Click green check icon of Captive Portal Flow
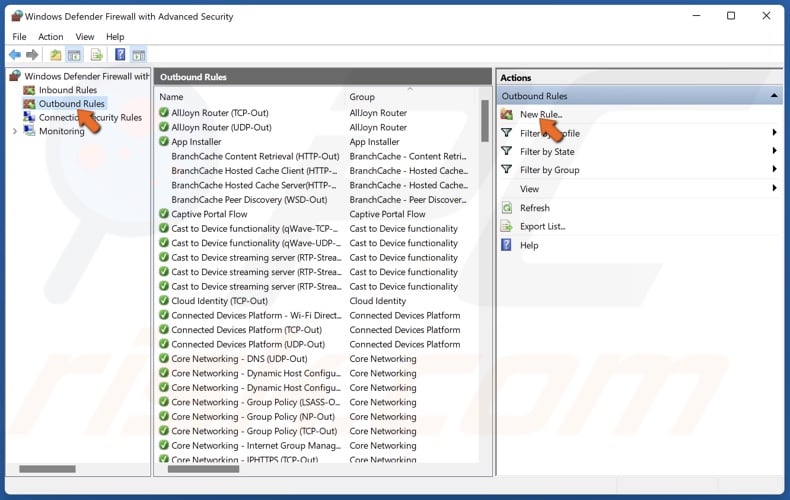 click(164, 214)
